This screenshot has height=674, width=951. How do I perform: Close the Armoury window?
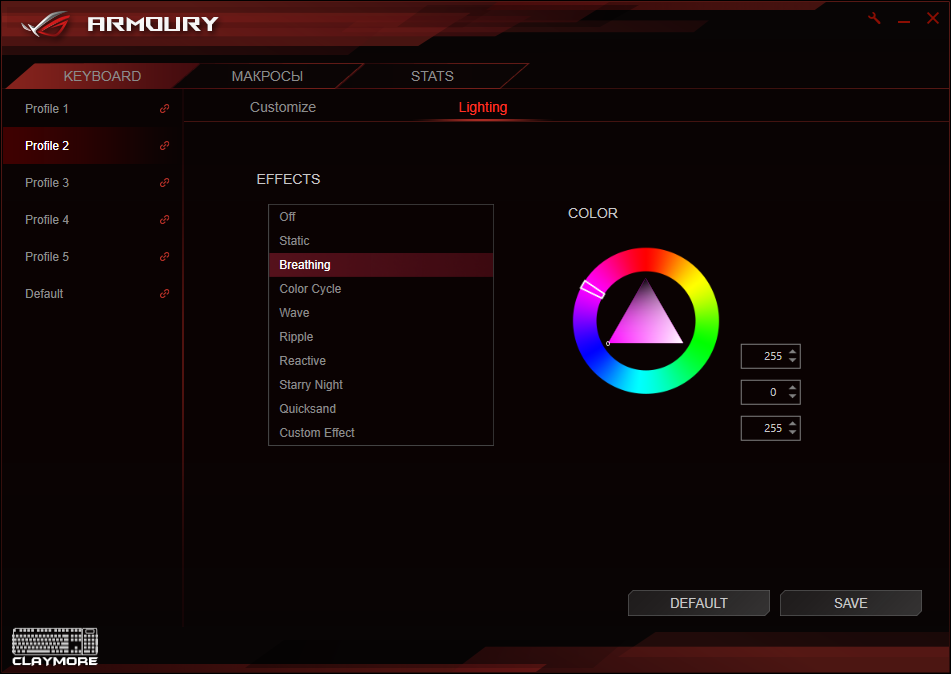click(933, 18)
